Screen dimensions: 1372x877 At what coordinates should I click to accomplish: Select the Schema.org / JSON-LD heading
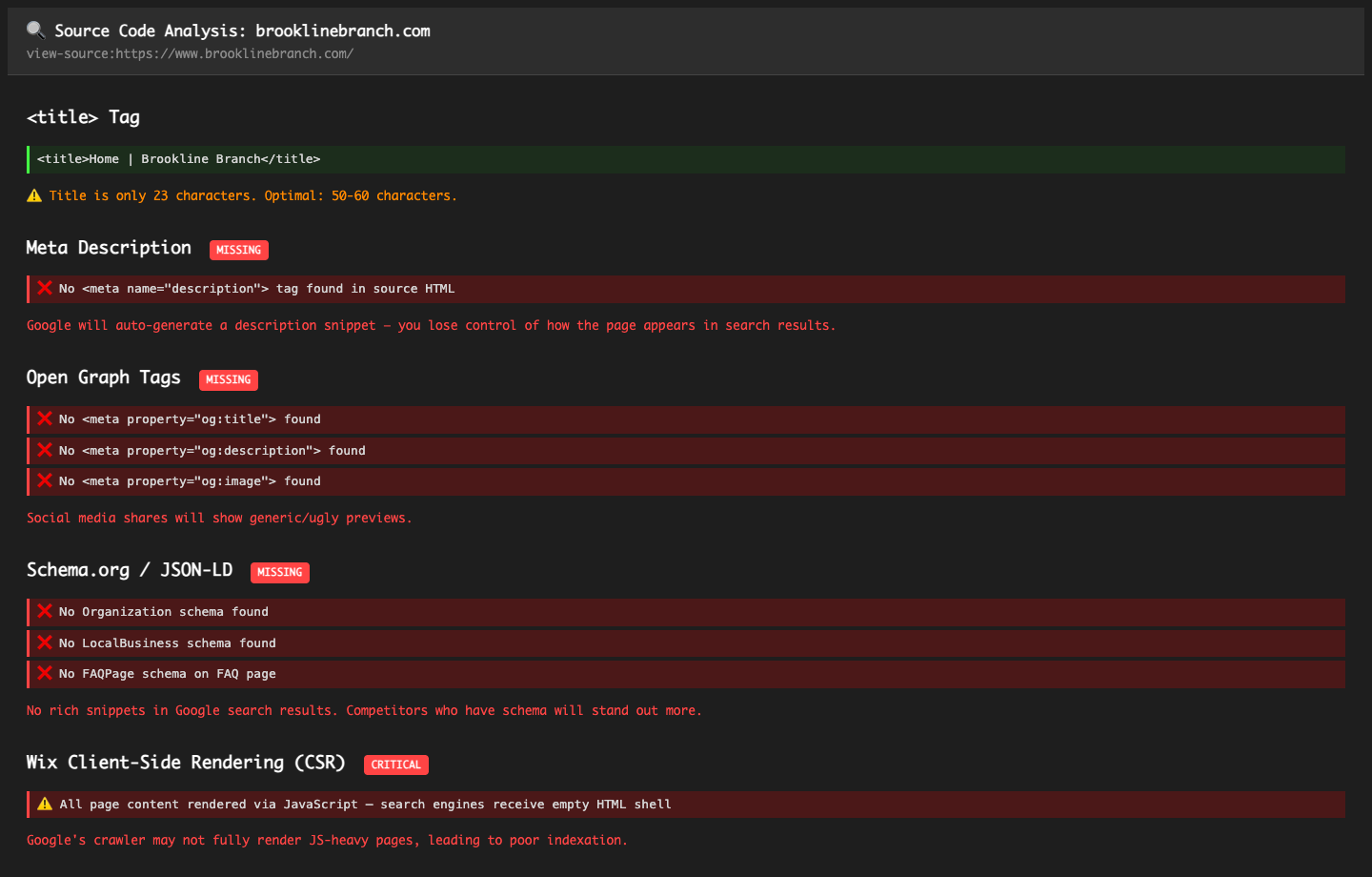pos(130,570)
